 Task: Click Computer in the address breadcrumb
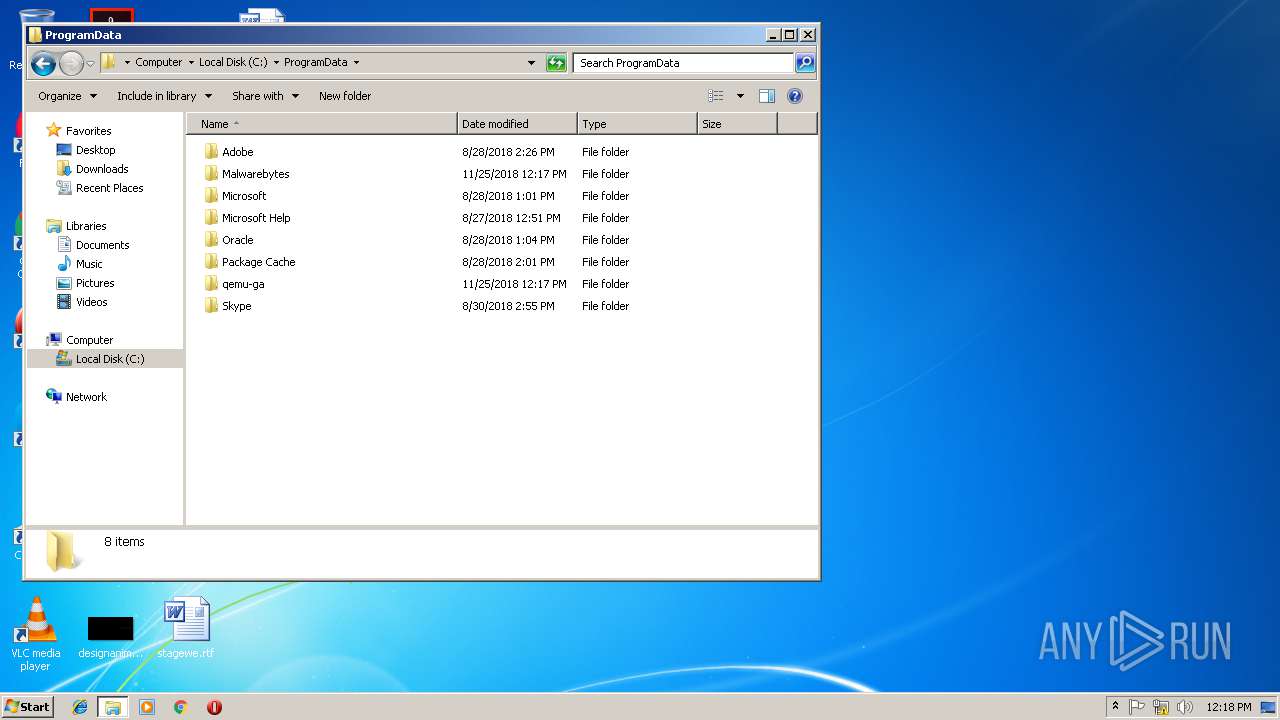tap(159, 62)
